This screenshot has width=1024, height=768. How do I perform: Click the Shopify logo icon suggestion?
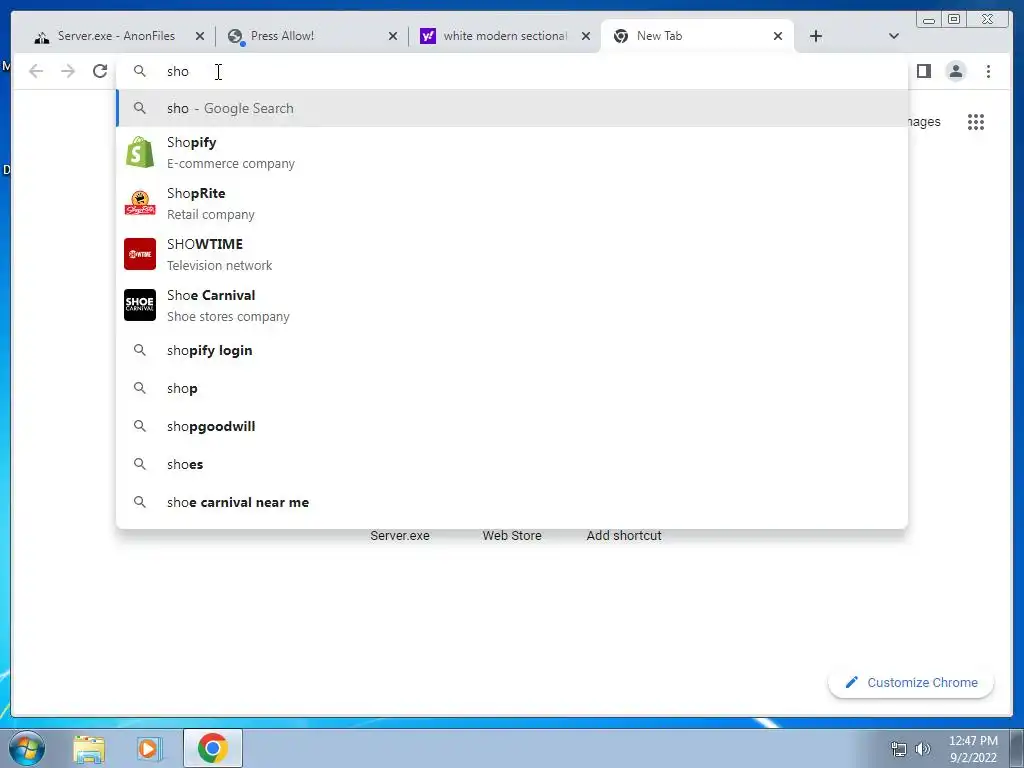(140, 152)
